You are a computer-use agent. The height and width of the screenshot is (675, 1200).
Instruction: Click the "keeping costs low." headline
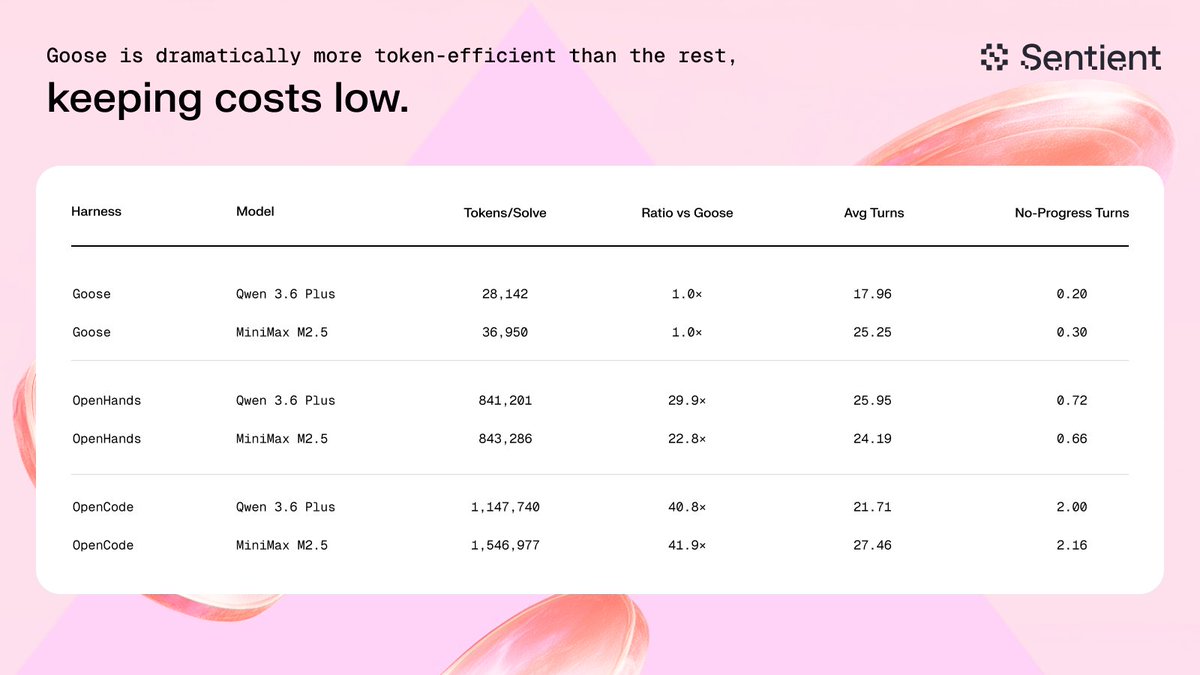(x=228, y=100)
